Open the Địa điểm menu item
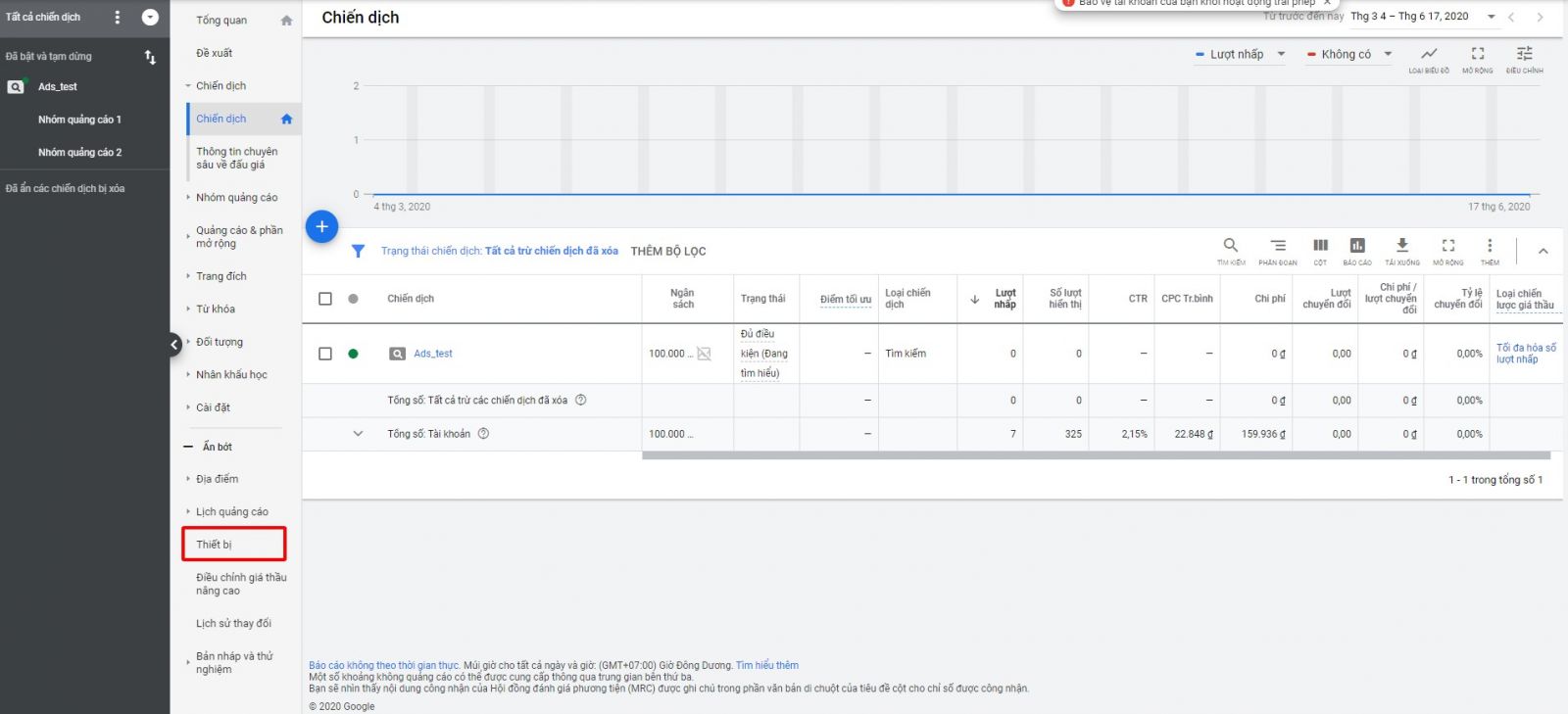This screenshot has width=1568, height=714. tap(217, 480)
